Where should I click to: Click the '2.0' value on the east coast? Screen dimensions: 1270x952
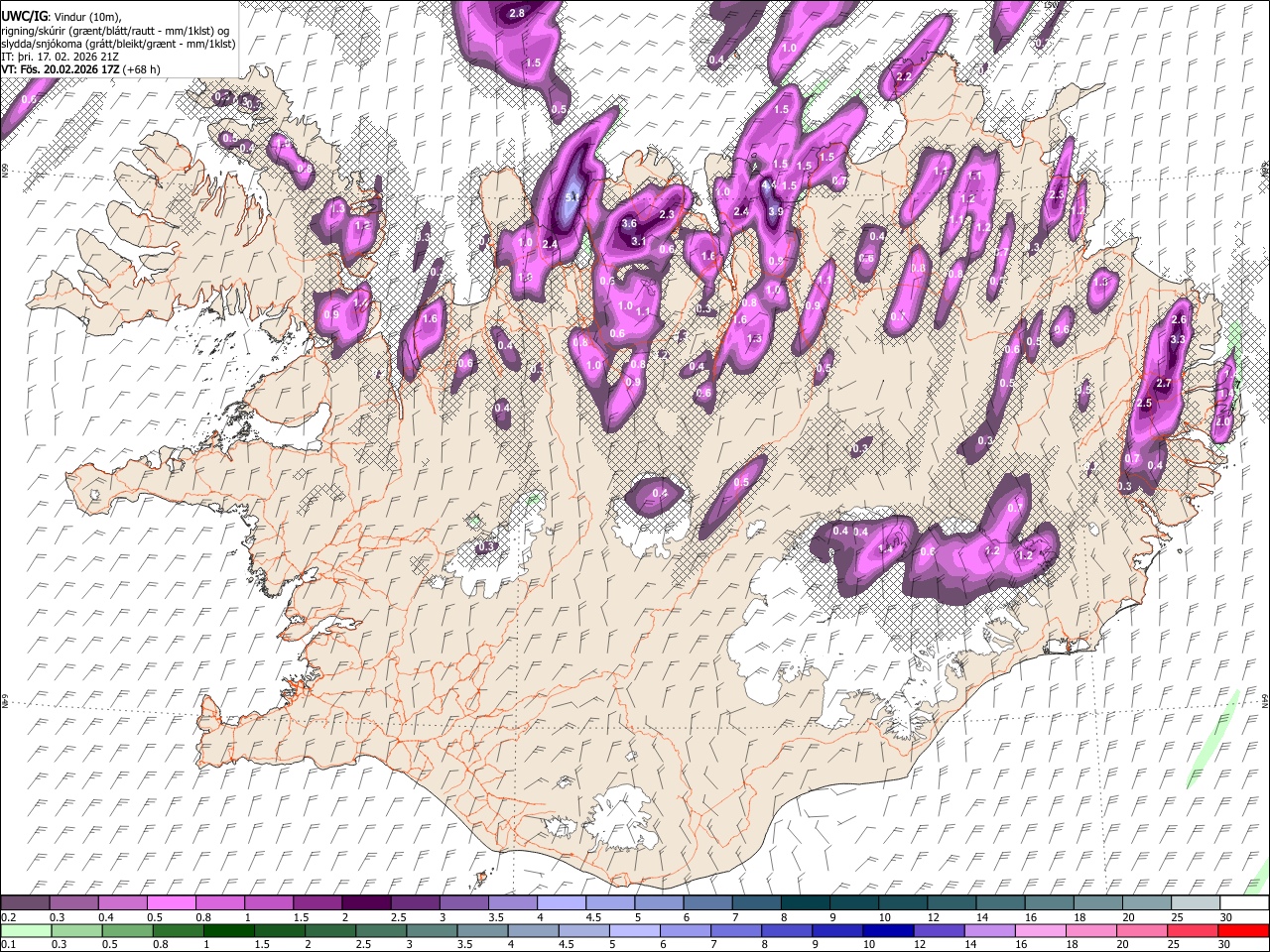click(1222, 421)
